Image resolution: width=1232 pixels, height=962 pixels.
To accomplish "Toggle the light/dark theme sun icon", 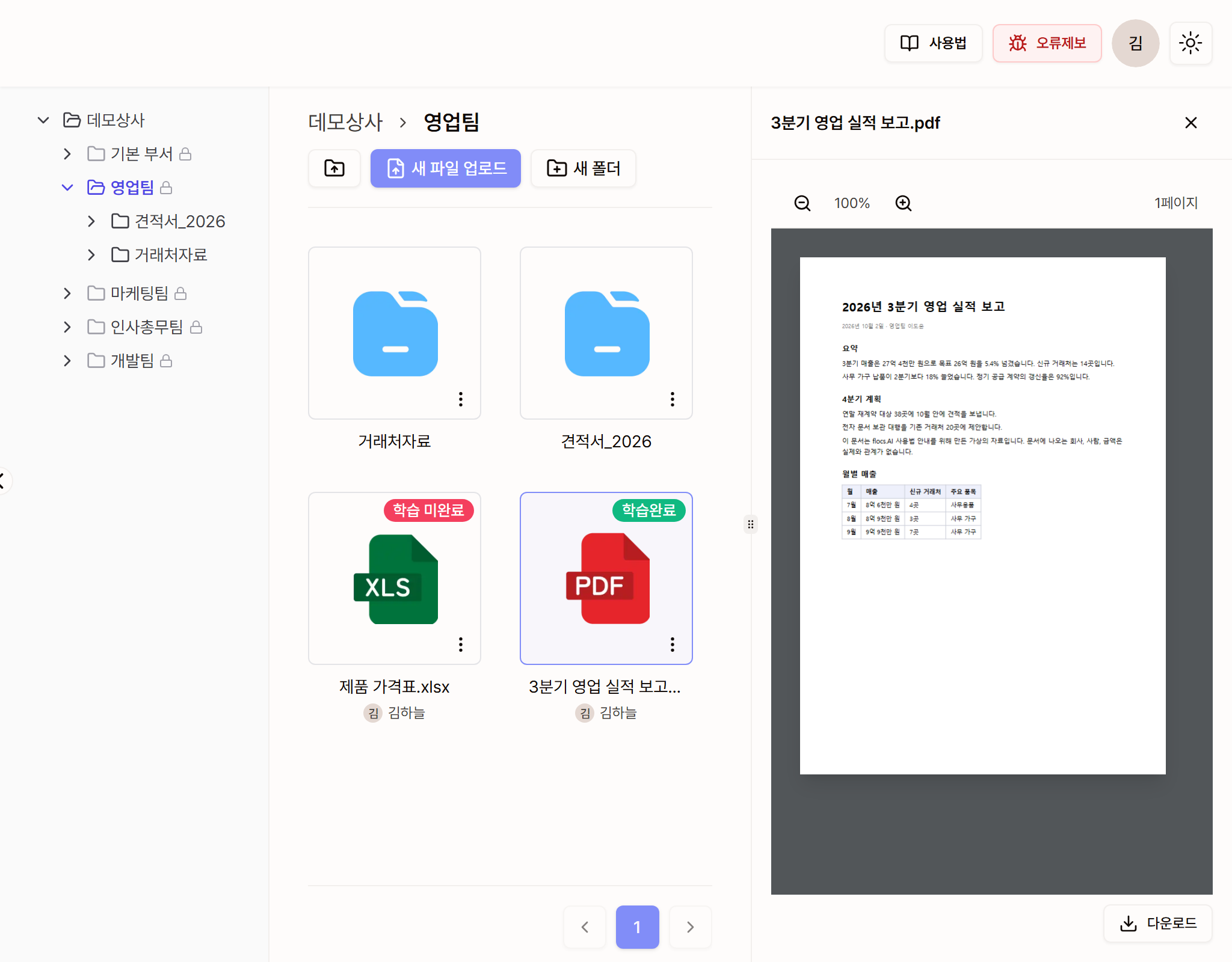I will [1190, 43].
